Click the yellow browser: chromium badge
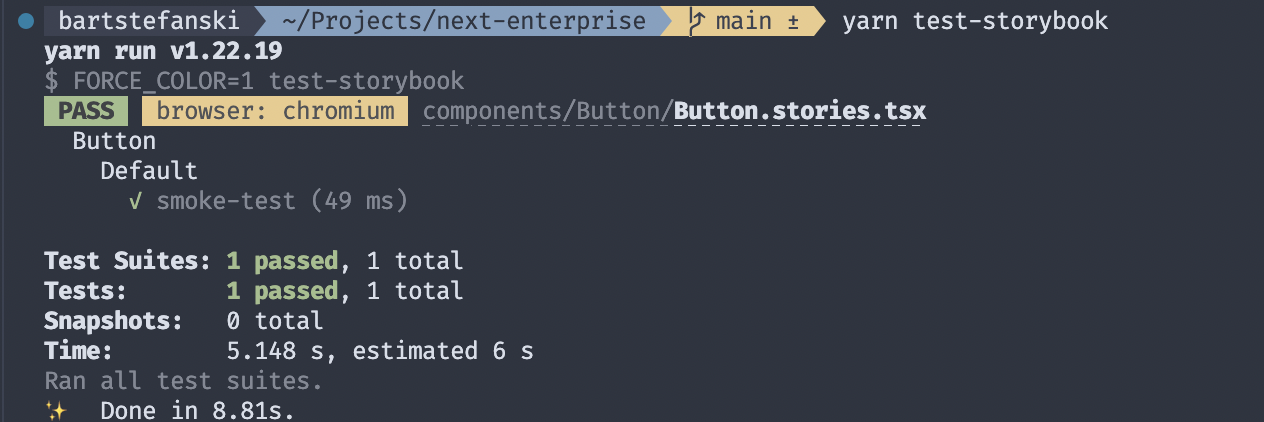 (275, 111)
